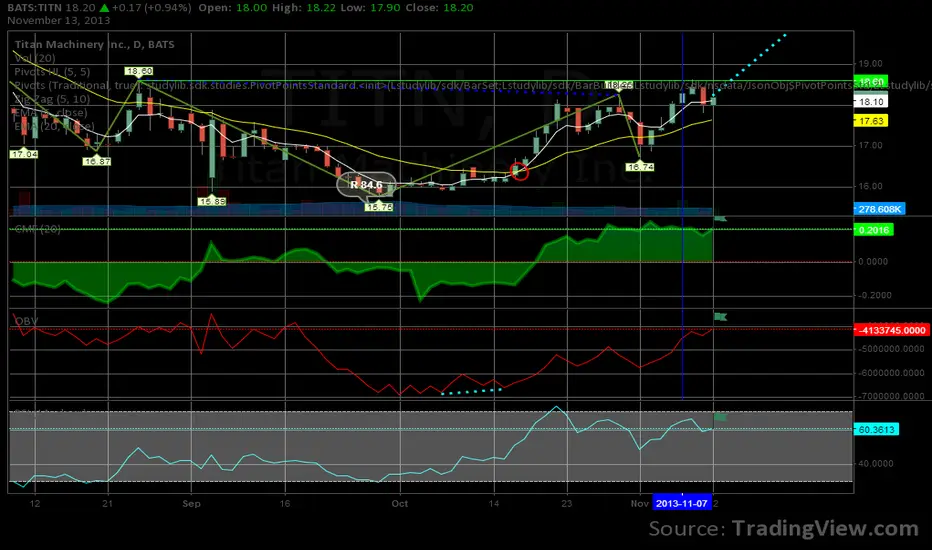Click the EMA (20, close) indicator legend
The image size is (932, 550).
click(54, 126)
